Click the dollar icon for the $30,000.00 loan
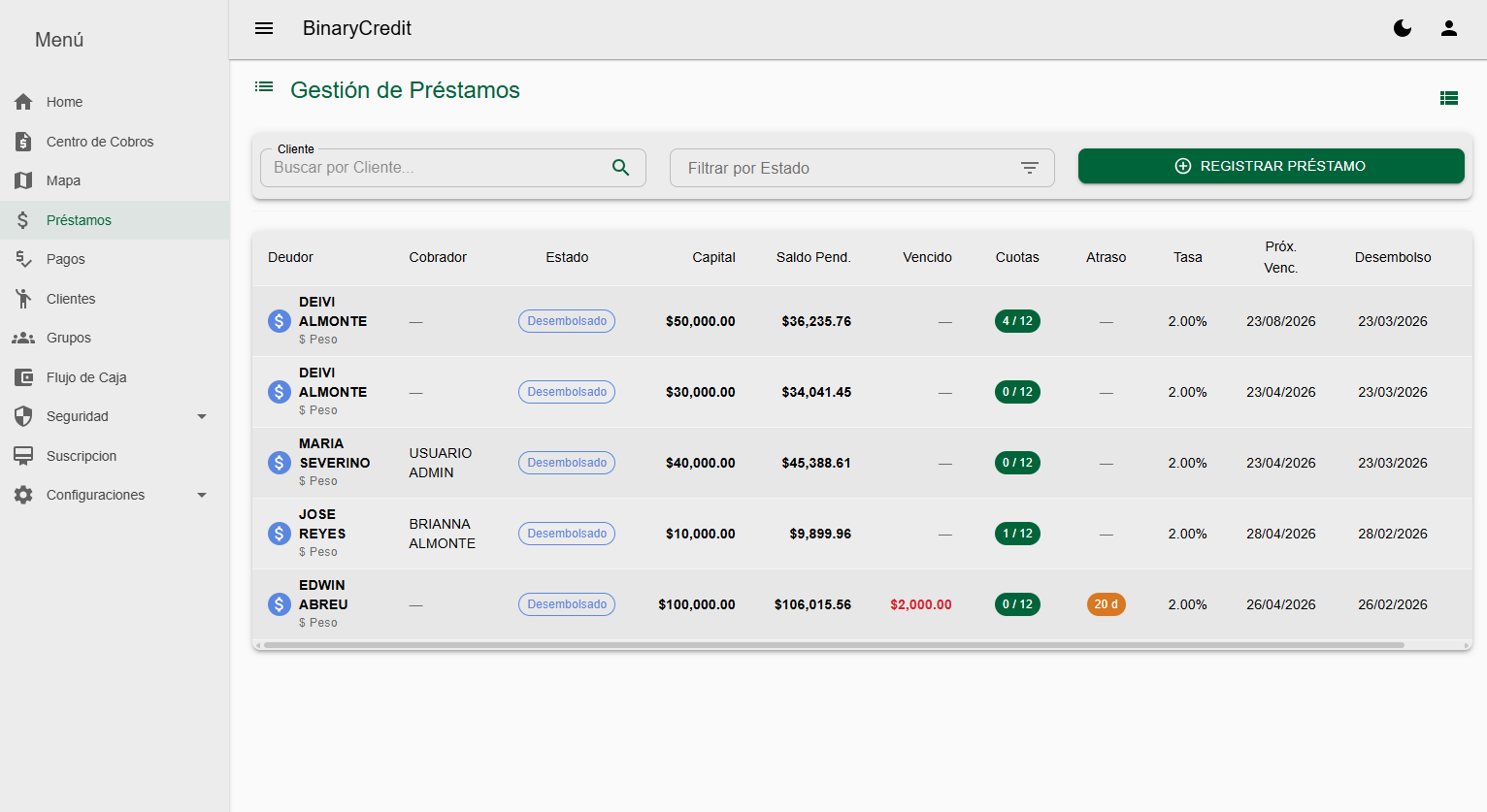Viewport: 1487px width, 812px height. click(280, 392)
